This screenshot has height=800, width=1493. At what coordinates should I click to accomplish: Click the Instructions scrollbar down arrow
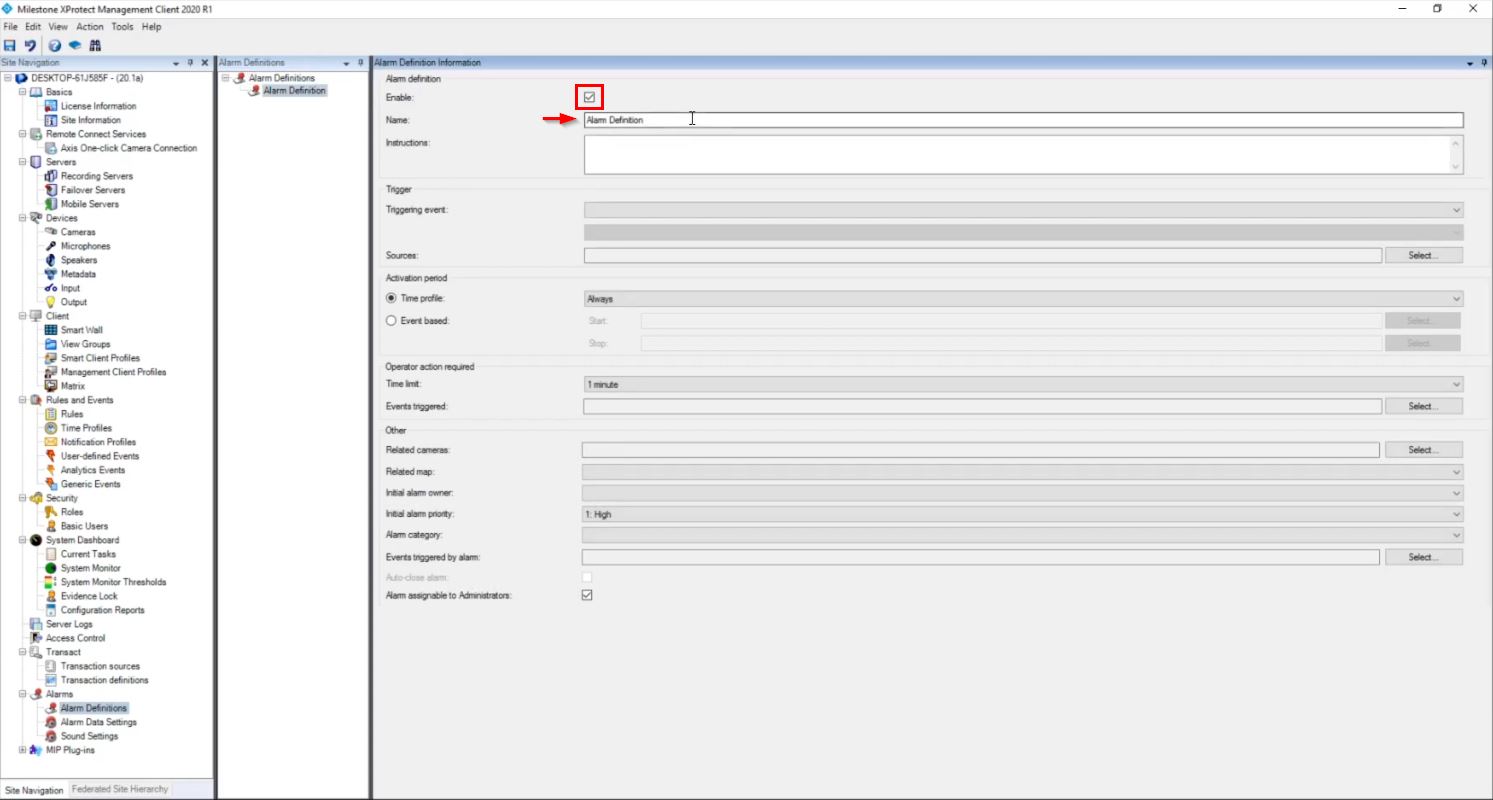point(1455,167)
